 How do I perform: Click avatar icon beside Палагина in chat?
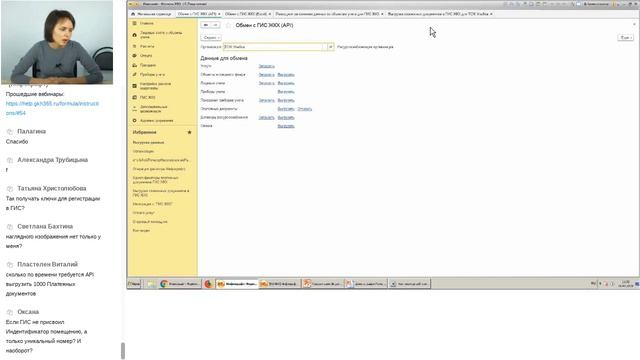pos(10,131)
